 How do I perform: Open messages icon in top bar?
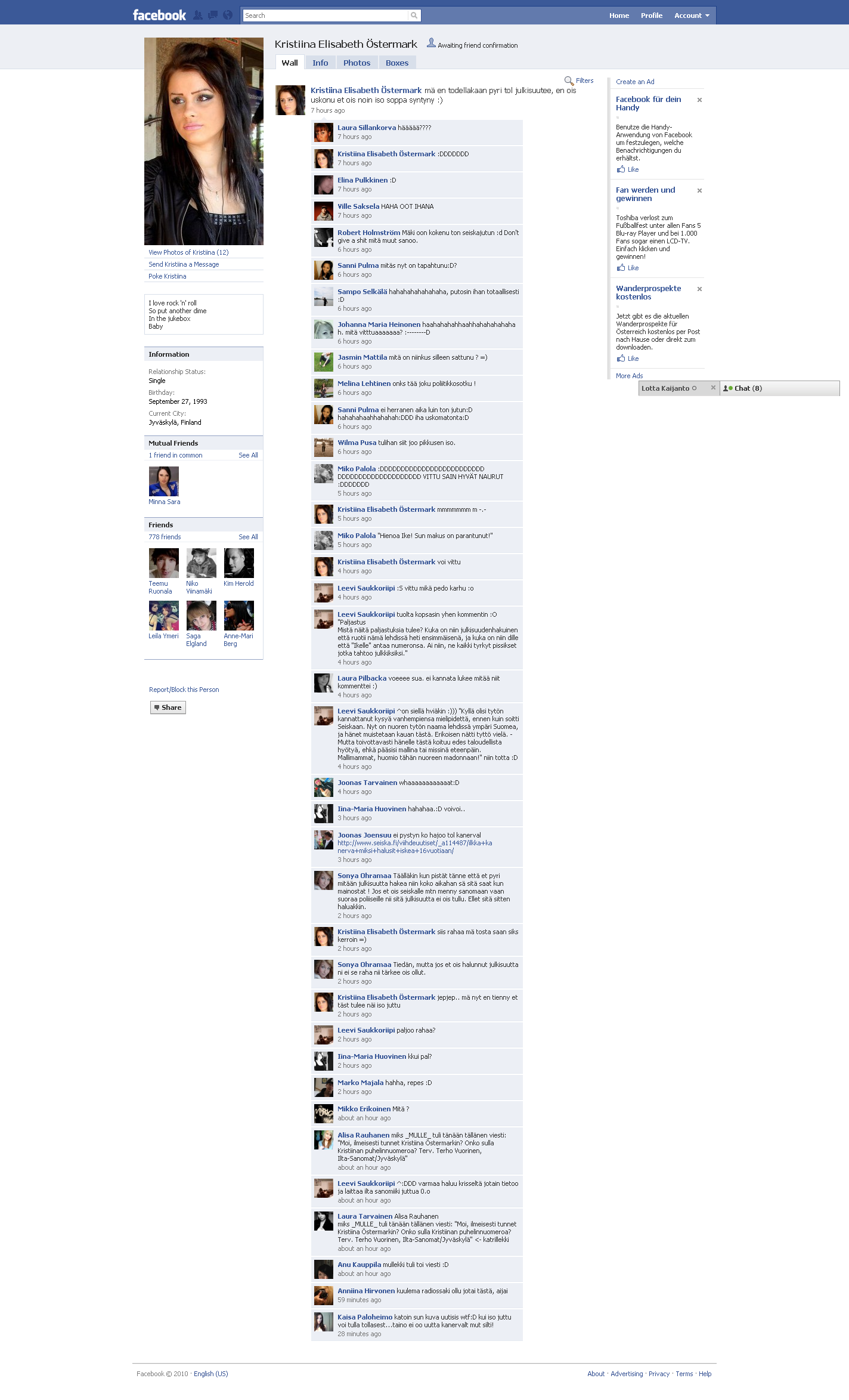coord(213,16)
